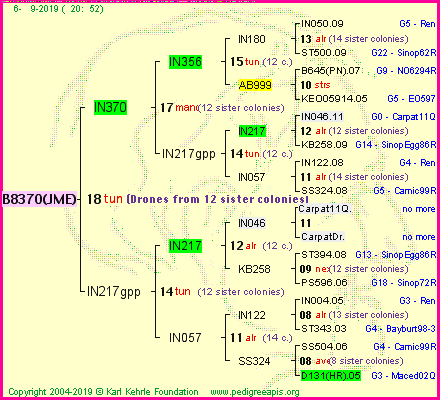Image resolution: width=440 pixels, height=400 pixels.
Task: Click the KB258 node
Action: (x=254, y=269)
